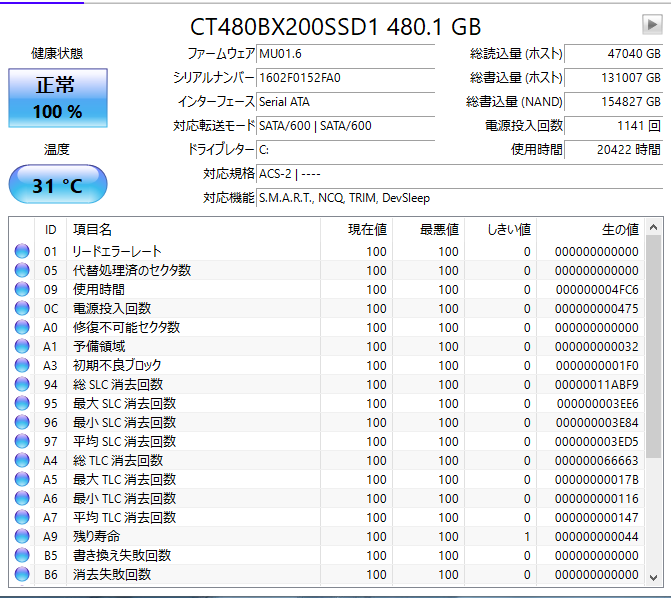
Task: Click raw value 0000000001F0
Action: tap(597, 366)
